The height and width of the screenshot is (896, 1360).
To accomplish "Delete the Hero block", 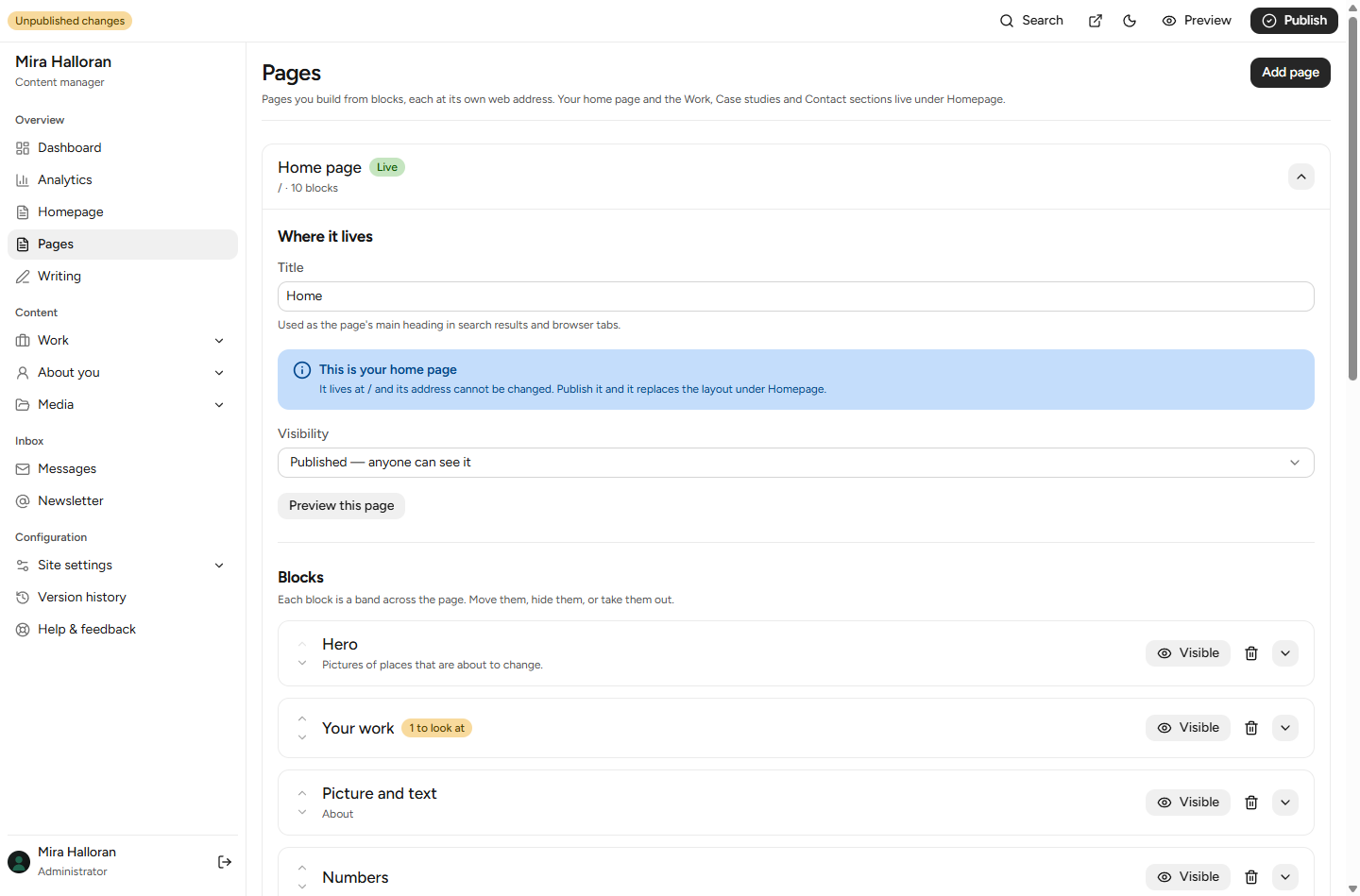I will point(1251,653).
